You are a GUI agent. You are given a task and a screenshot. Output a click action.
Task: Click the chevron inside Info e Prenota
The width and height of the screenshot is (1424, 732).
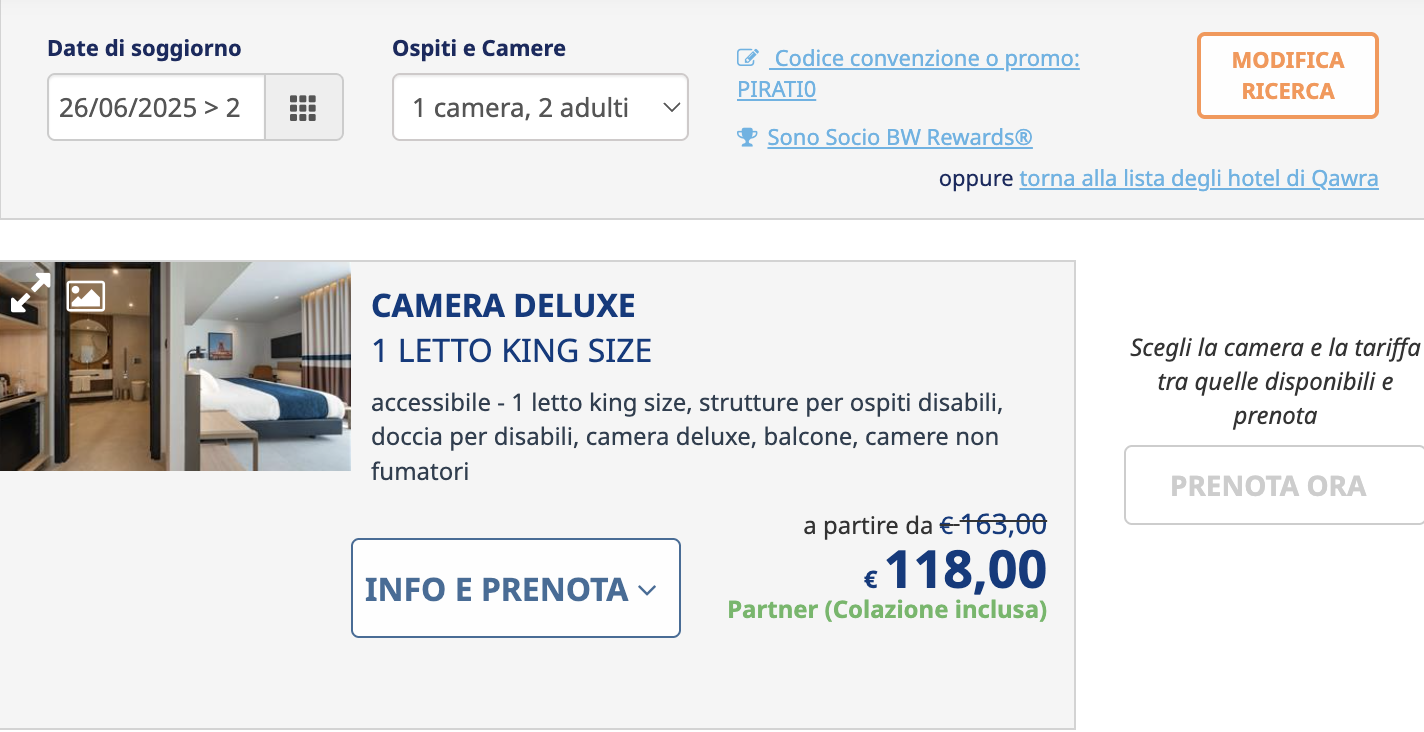click(647, 590)
